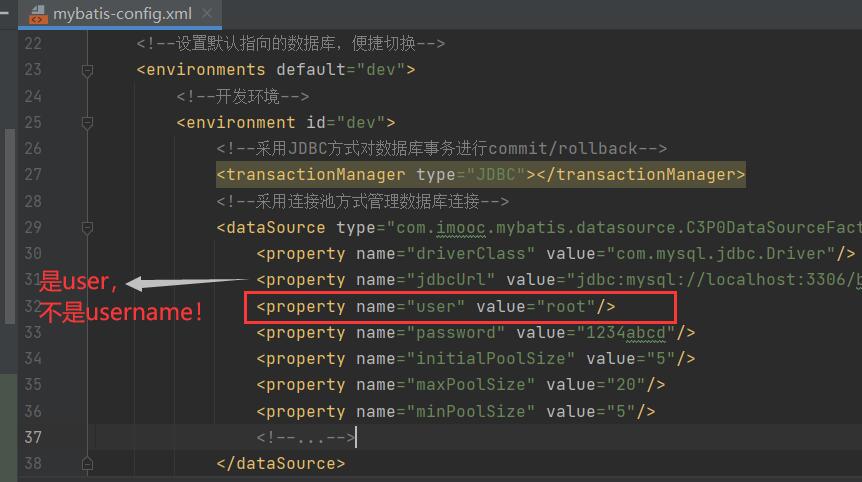Click the connection pool comment on line 28
Screen dimensions: 862x482
click(363, 201)
